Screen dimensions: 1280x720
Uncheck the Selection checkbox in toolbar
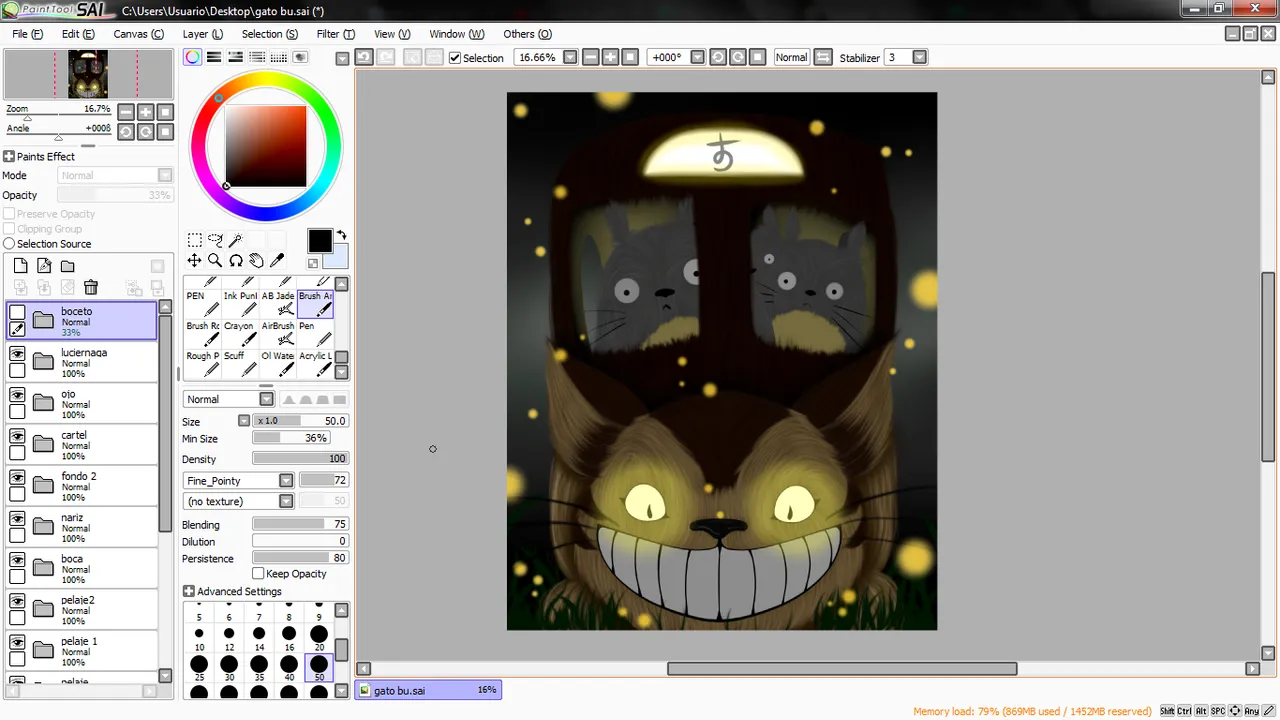click(x=455, y=58)
